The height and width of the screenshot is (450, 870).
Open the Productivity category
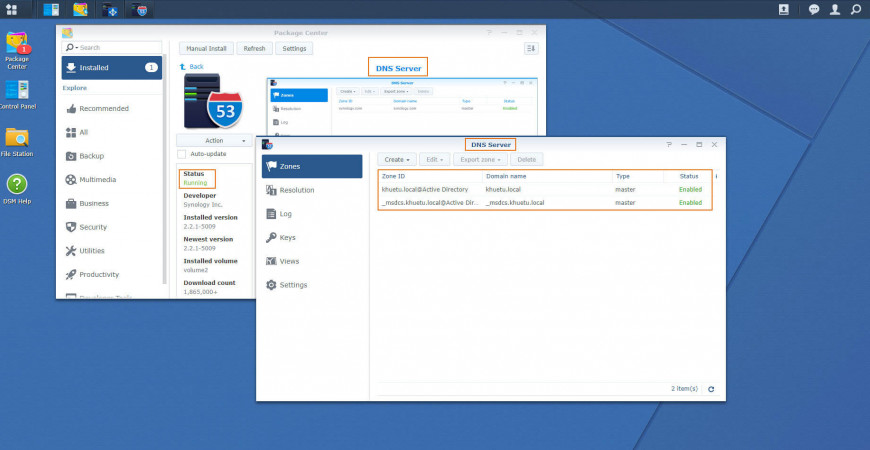point(112,275)
